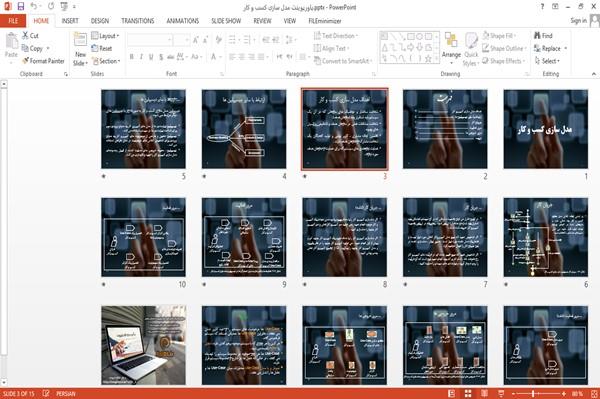Open the font size combo box
This screenshot has width=600, height=399.
pyautogui.click(x=181, y=40)
